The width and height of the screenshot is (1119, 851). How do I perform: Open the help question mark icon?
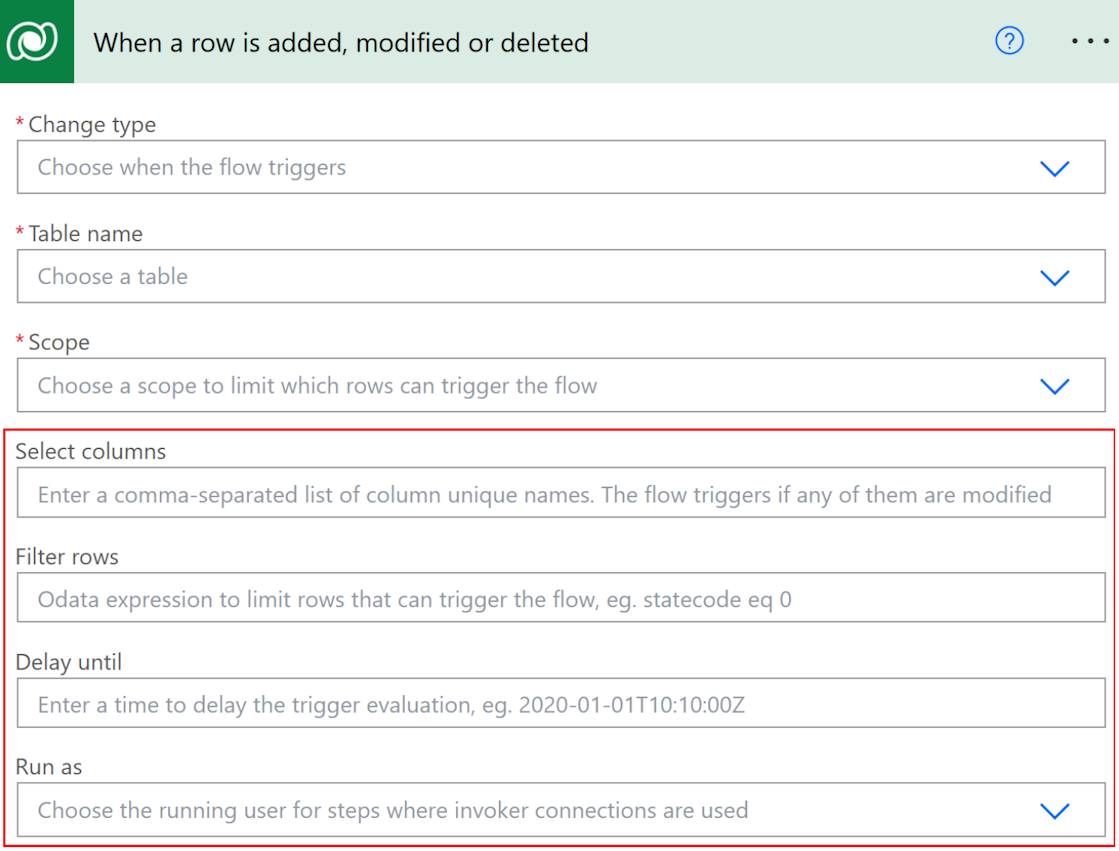point(1009,41)
